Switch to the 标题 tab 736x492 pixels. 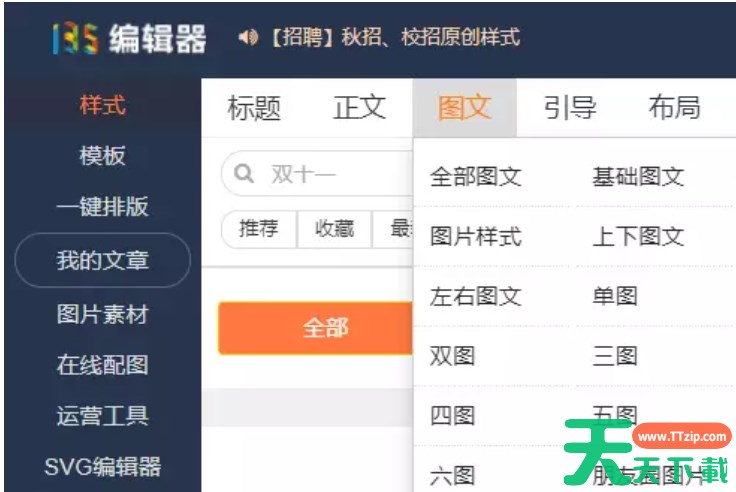pos(254,108)
